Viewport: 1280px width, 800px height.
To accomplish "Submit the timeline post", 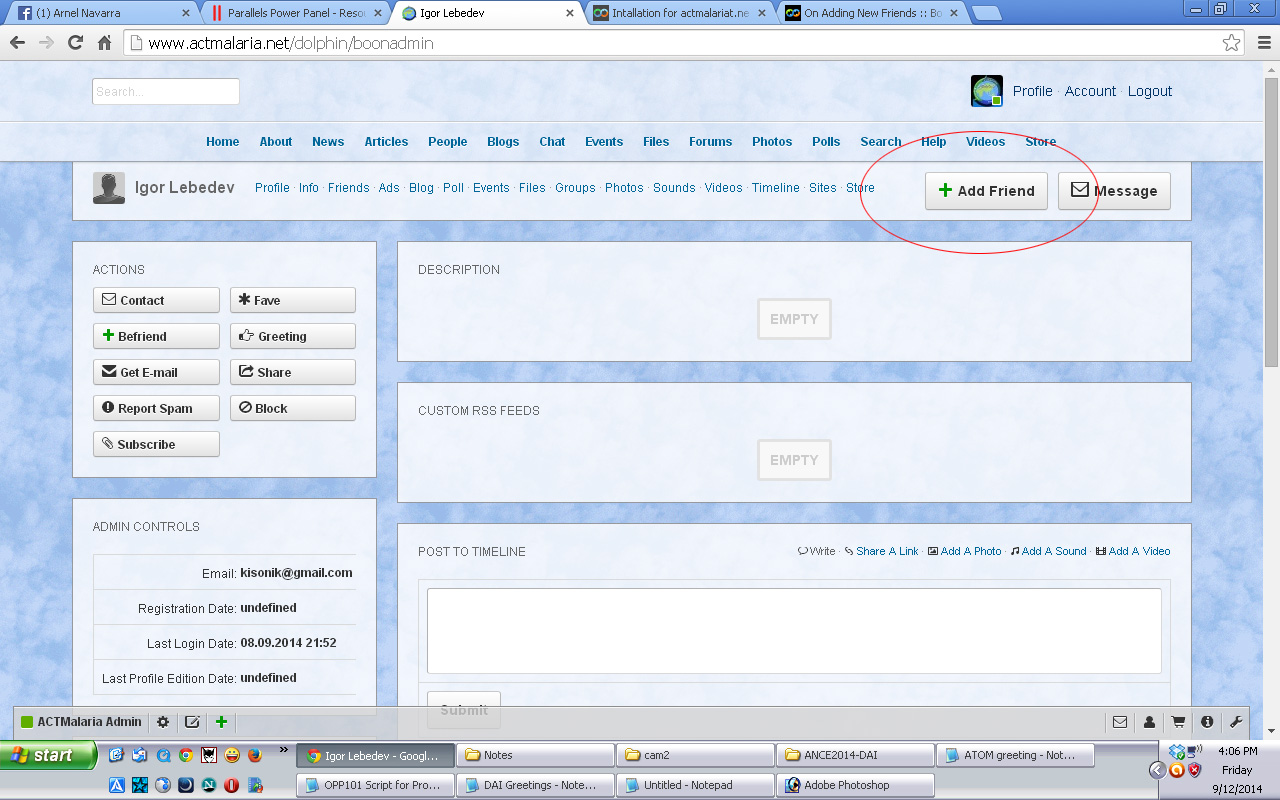I will 464,710.
